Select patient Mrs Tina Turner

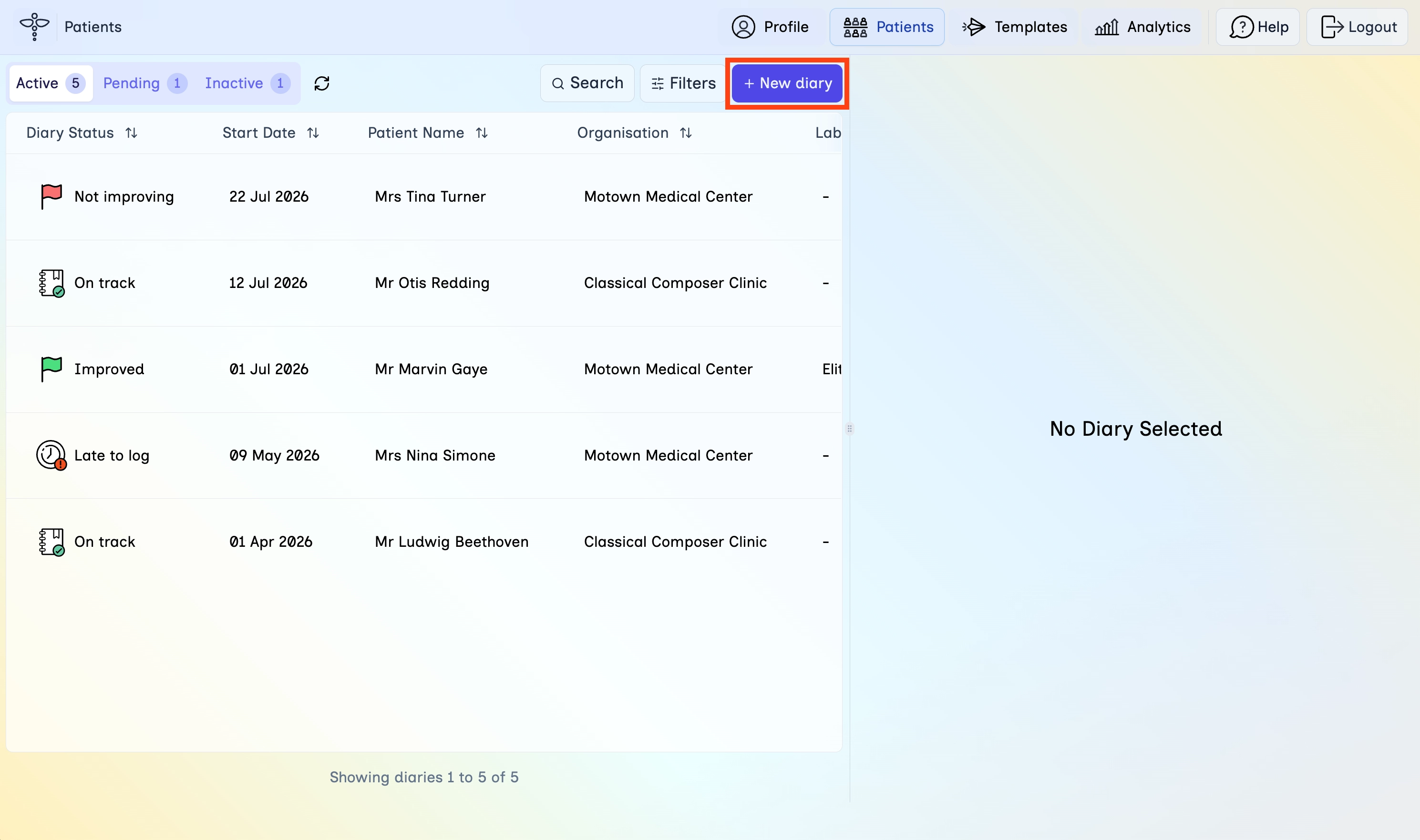click(430, 197)
